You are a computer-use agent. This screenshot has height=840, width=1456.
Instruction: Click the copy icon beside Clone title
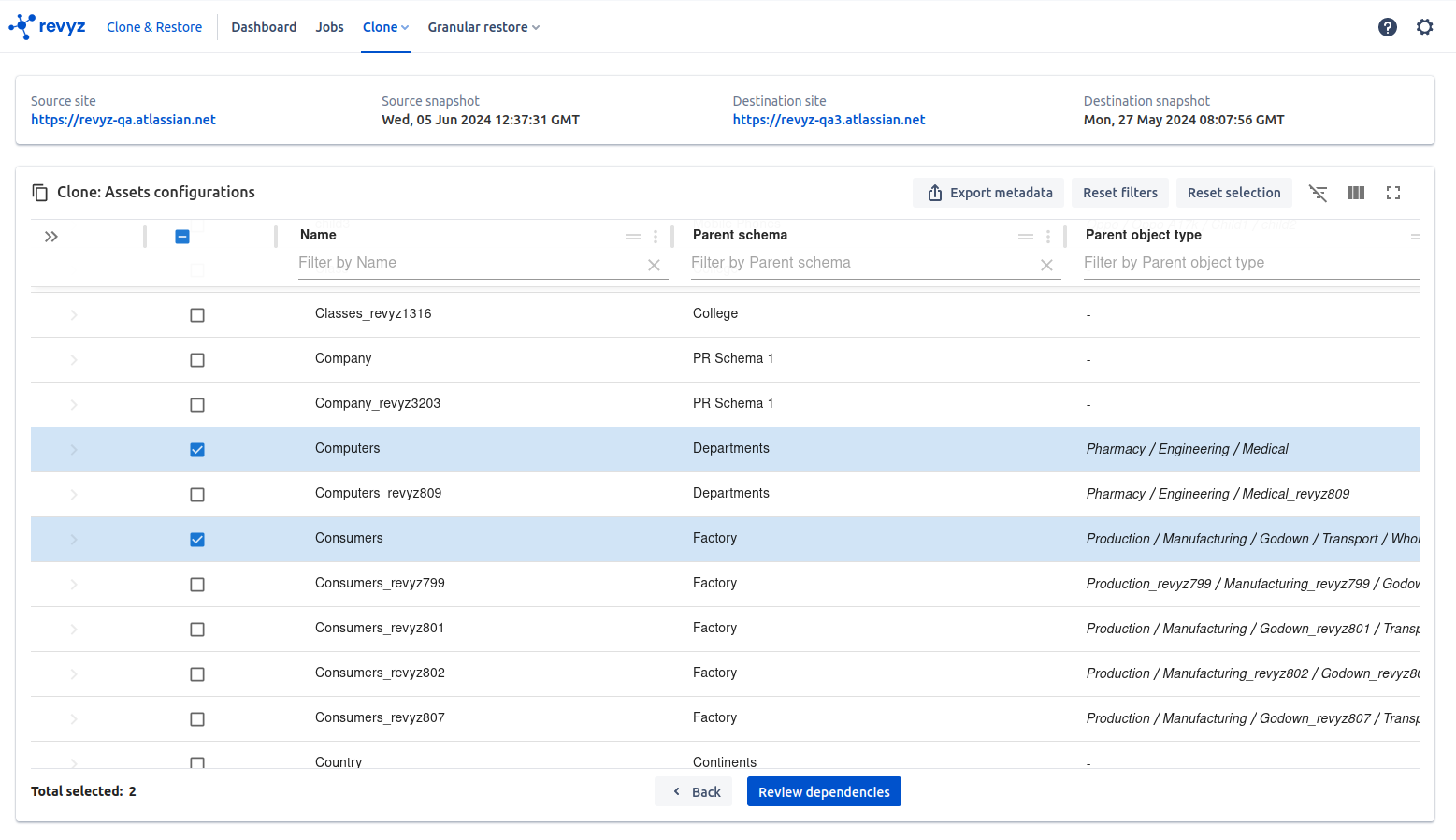pos(40,193)
